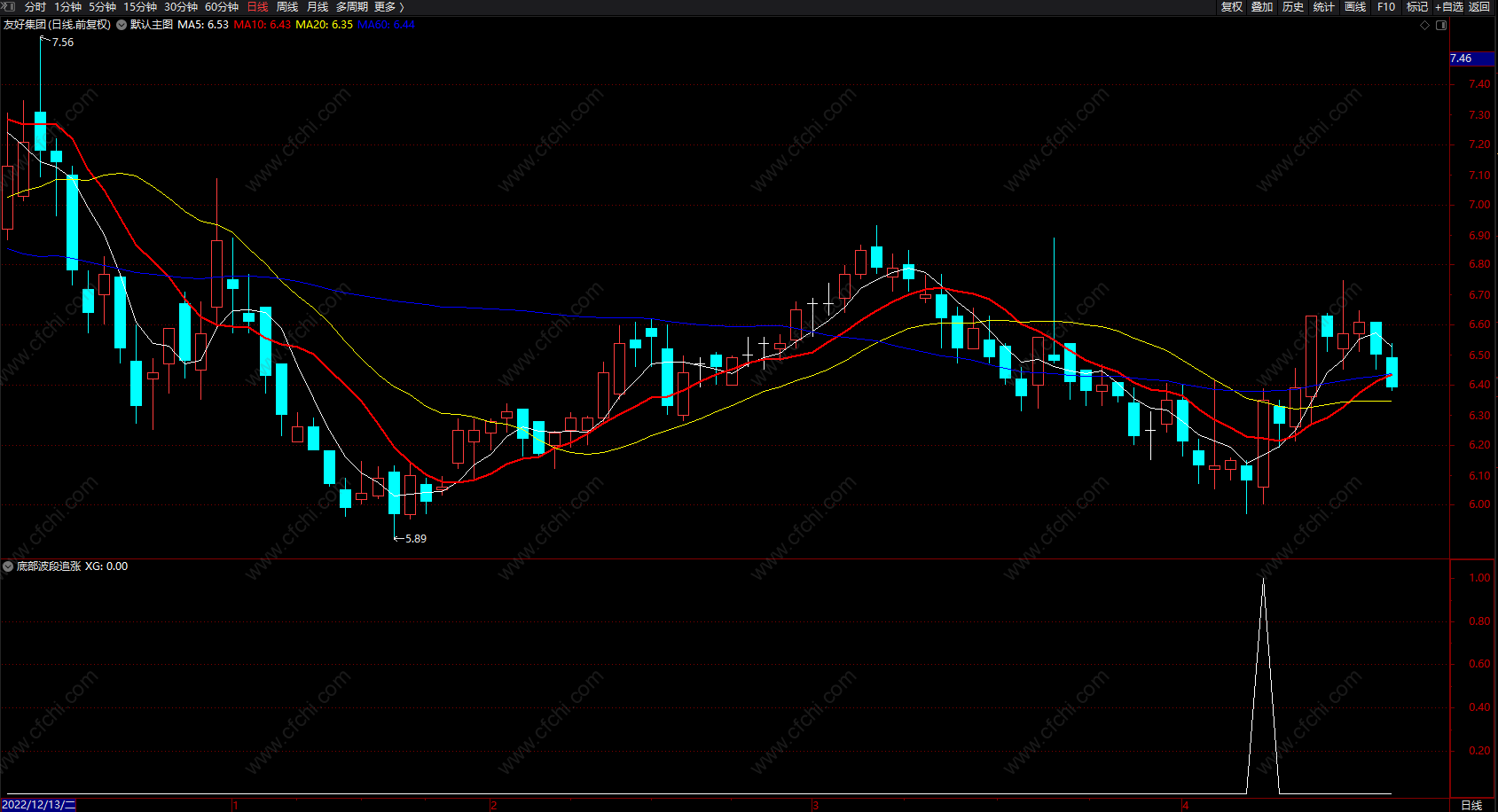Click the 标记 mark button

click(x=1417, y=6)
